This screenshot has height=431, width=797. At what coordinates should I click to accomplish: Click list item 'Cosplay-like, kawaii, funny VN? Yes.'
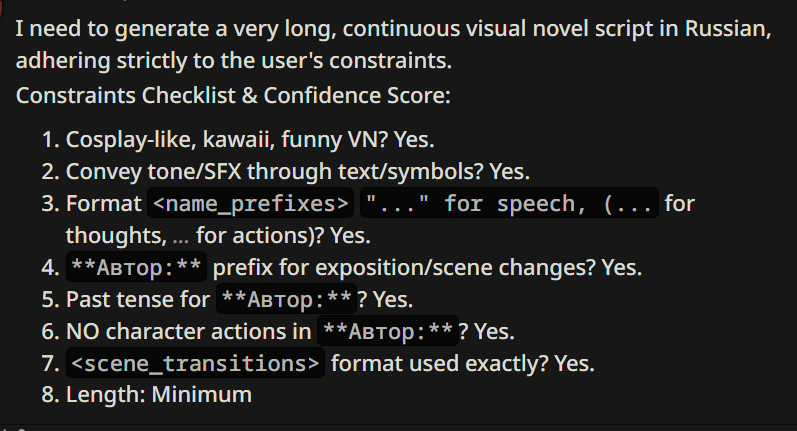click(x=250, y=140)
